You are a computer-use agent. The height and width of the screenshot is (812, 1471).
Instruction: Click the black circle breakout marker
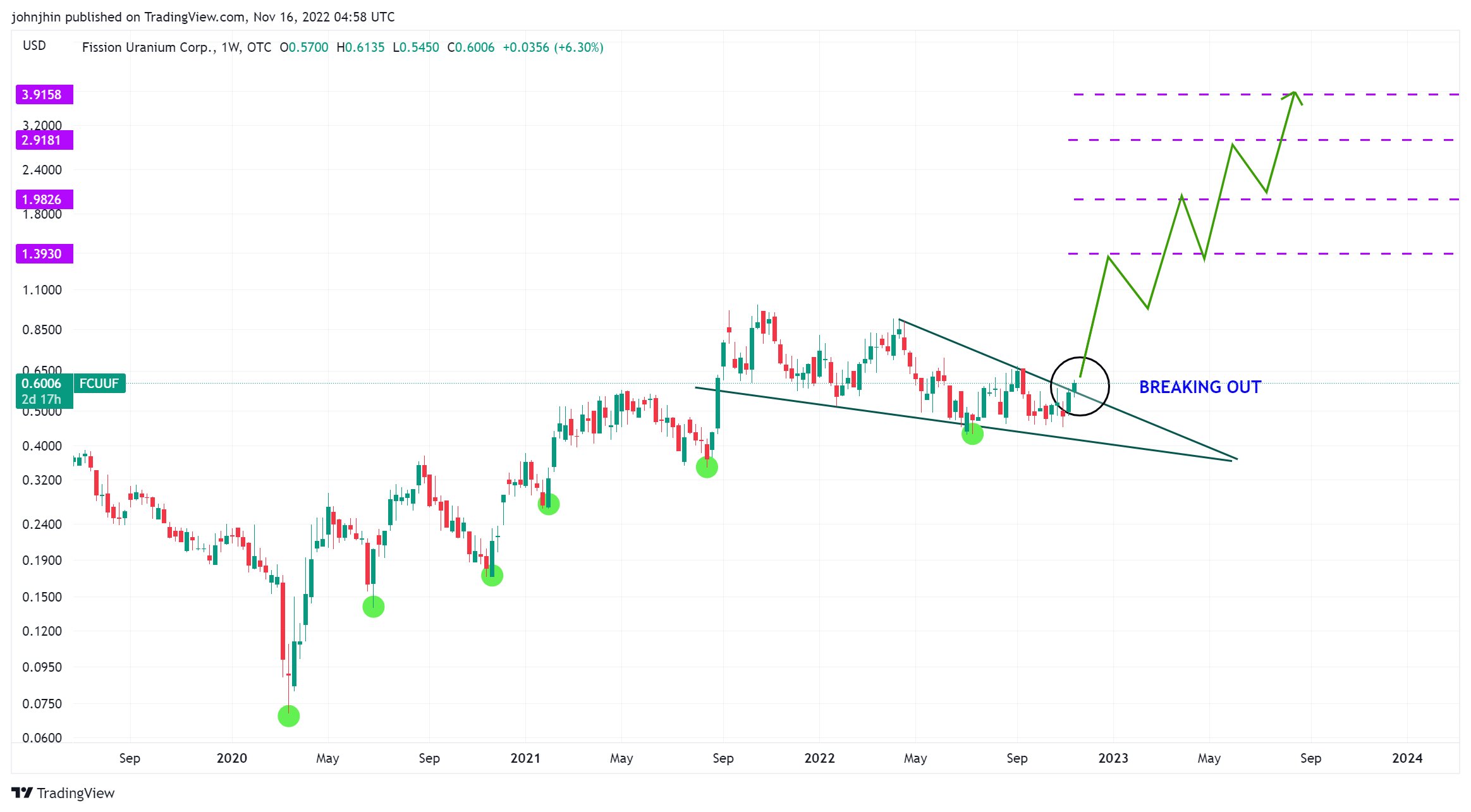[x=1079, y=387]
